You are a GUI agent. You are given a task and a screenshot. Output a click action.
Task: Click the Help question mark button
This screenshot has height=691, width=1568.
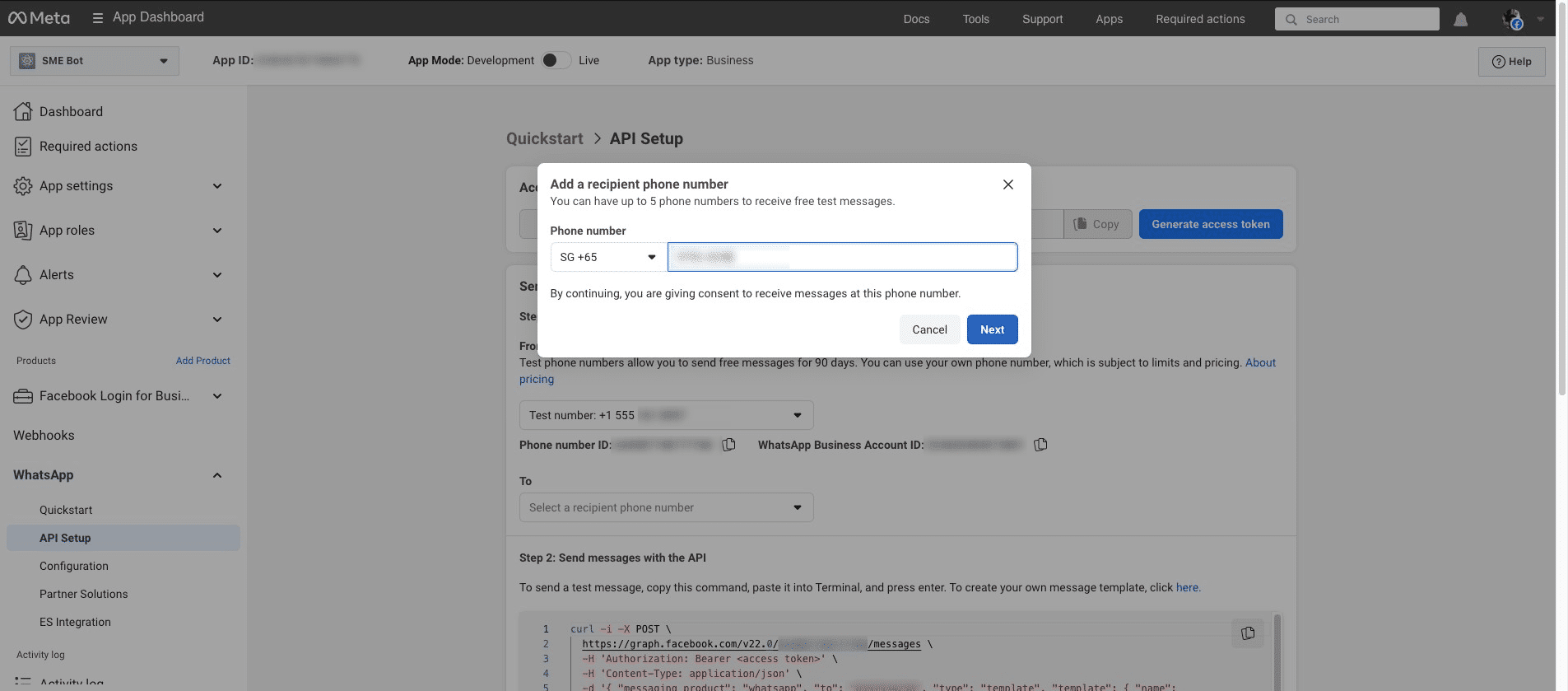(x=1511, y=62)
